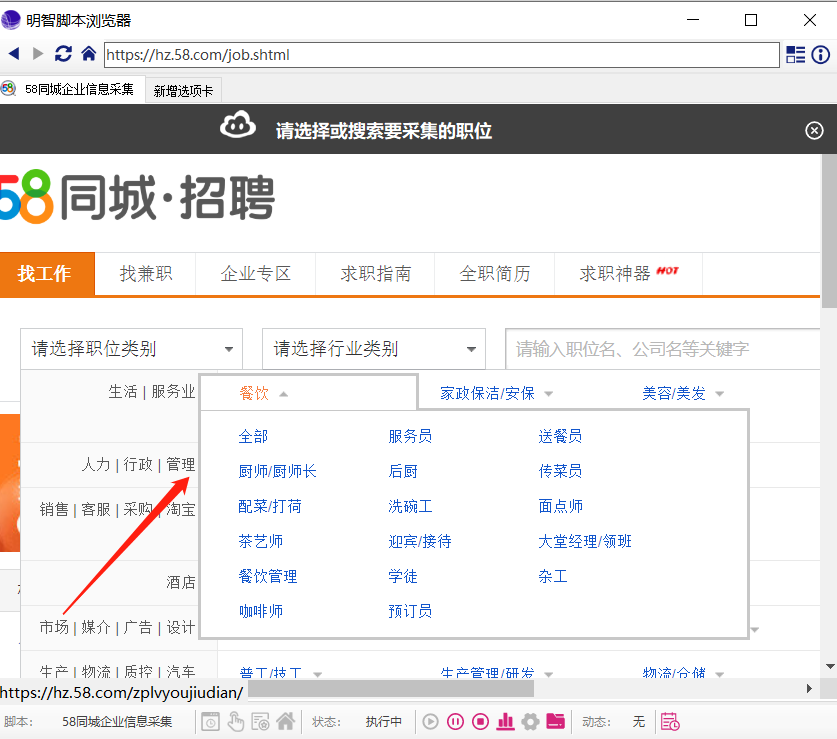Select 全部 in the 餐饮 list
The width and height of the screenshot is (837, 739).
point(253,436)
